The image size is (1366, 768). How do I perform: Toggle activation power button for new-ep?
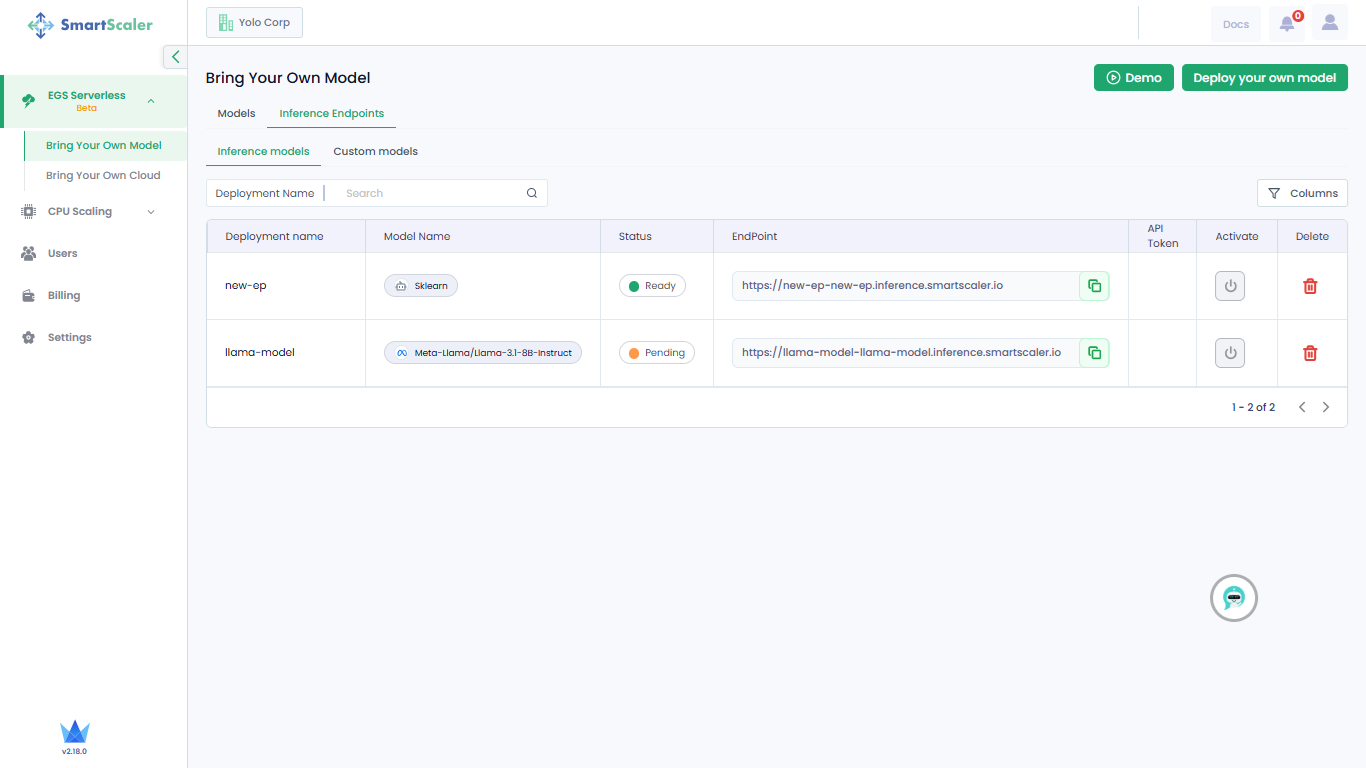[1230, 286]
